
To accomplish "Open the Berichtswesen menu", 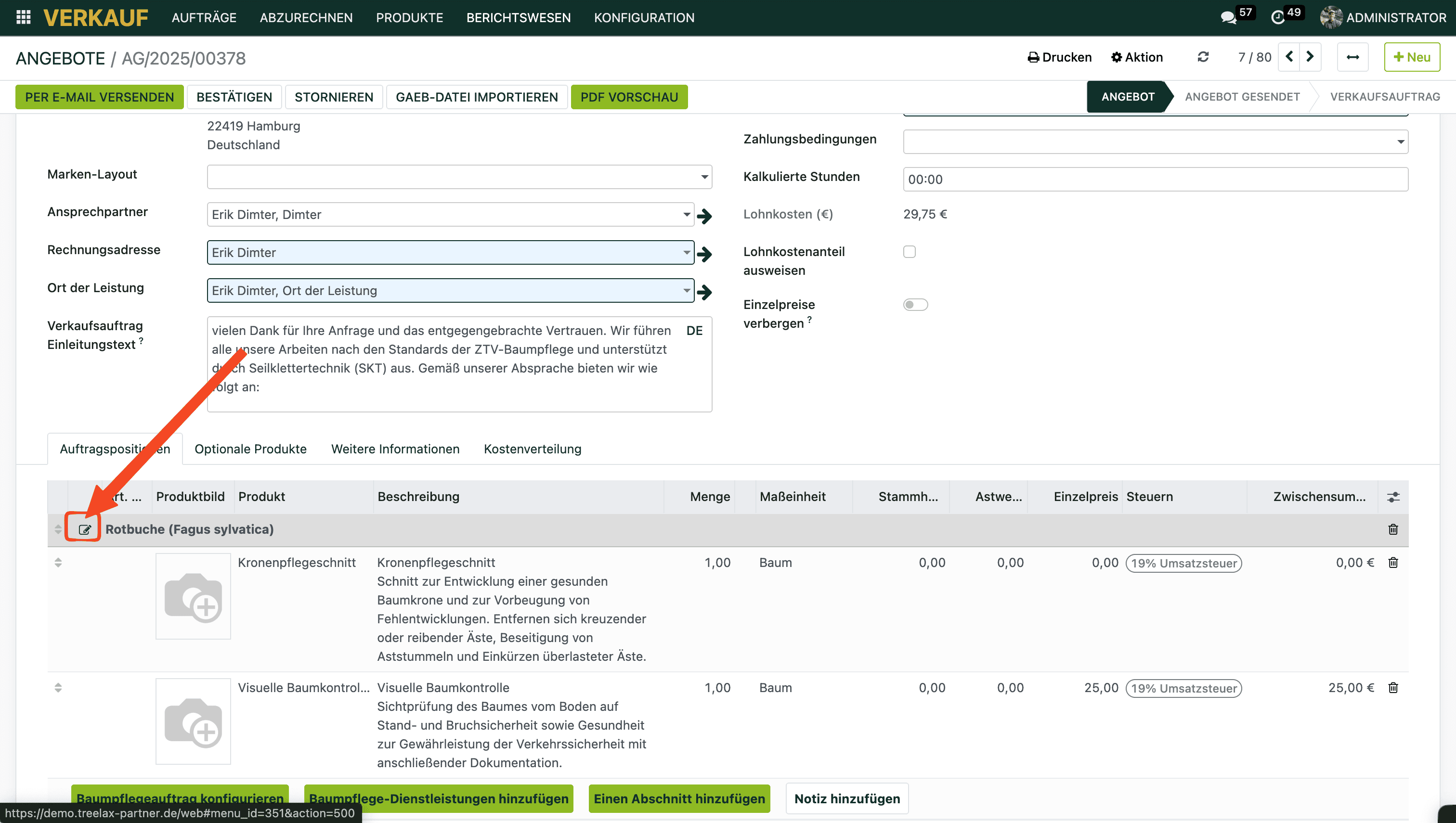I will tap(518, 17).
